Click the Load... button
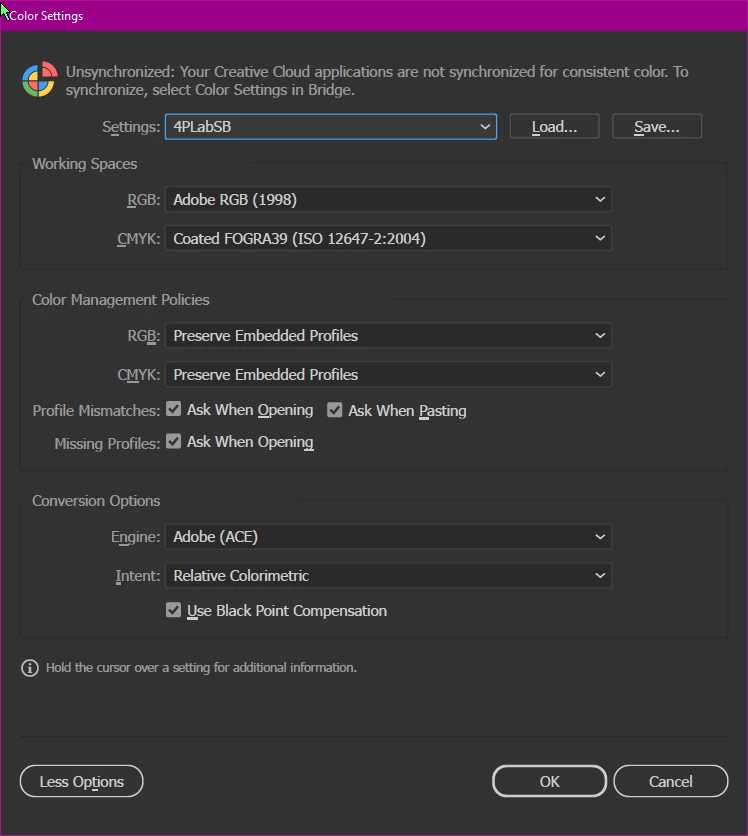This screenshot has width=748, height=836. (x=554, y=126)
